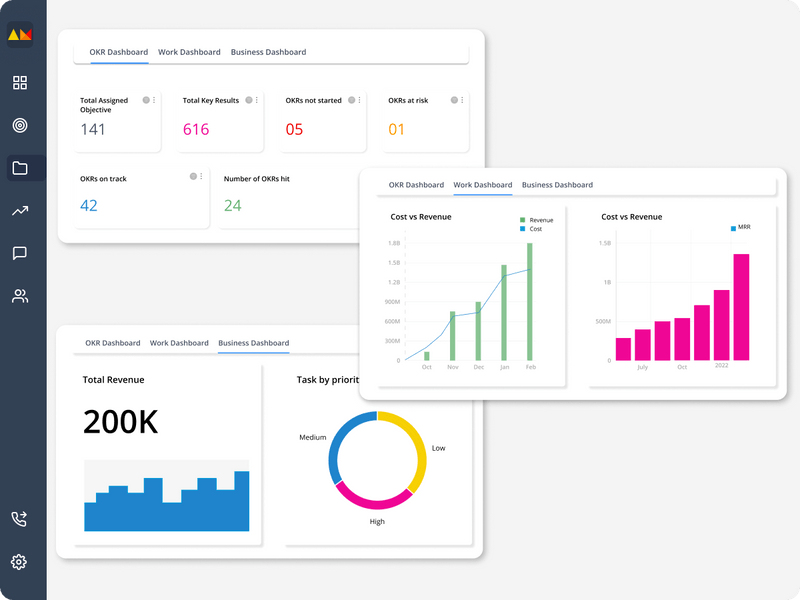Click the Oct label under the green bar chart
800x600 pixels.
coord(427,367)
